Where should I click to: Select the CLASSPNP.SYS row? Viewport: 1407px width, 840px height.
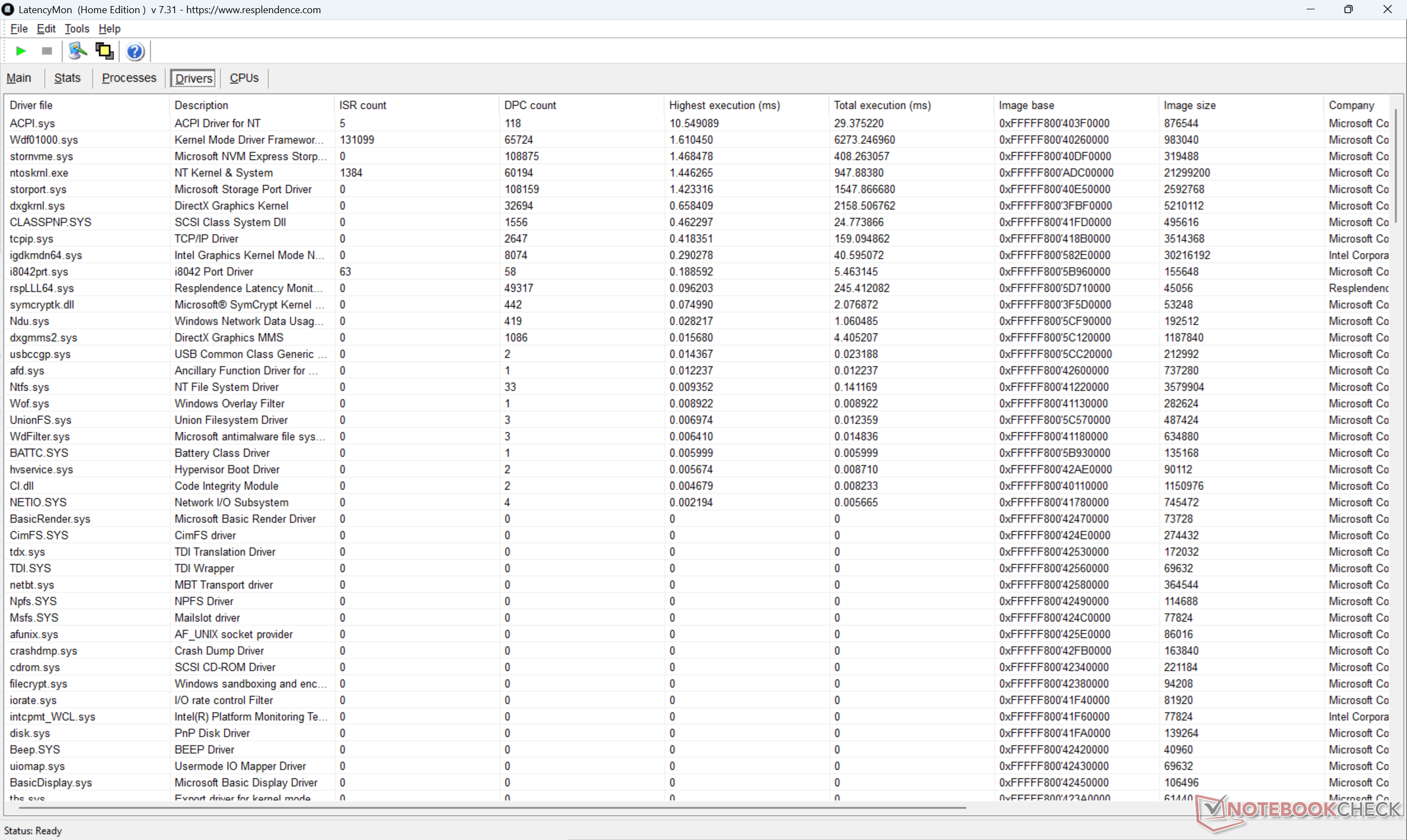(x=696, y=222)
